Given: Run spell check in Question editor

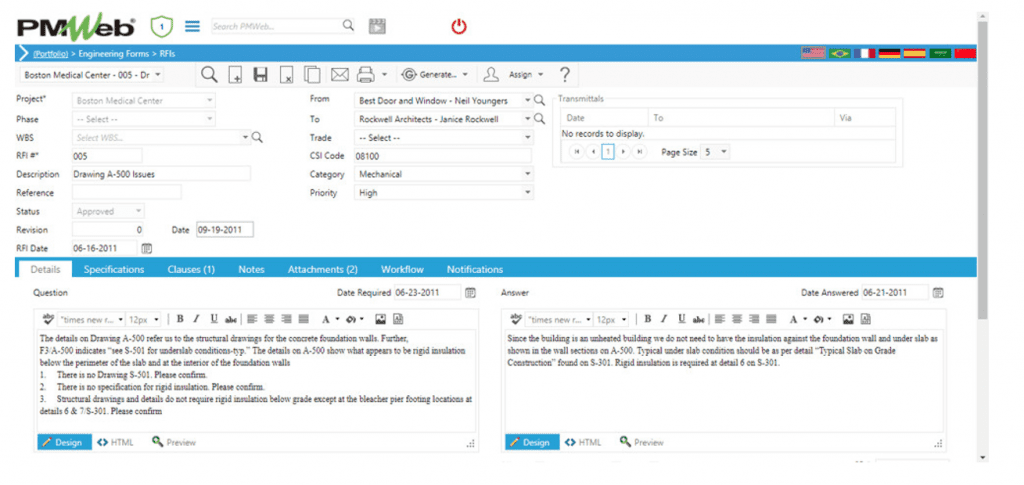Looking at the screenshot, I should click(48, 319).
